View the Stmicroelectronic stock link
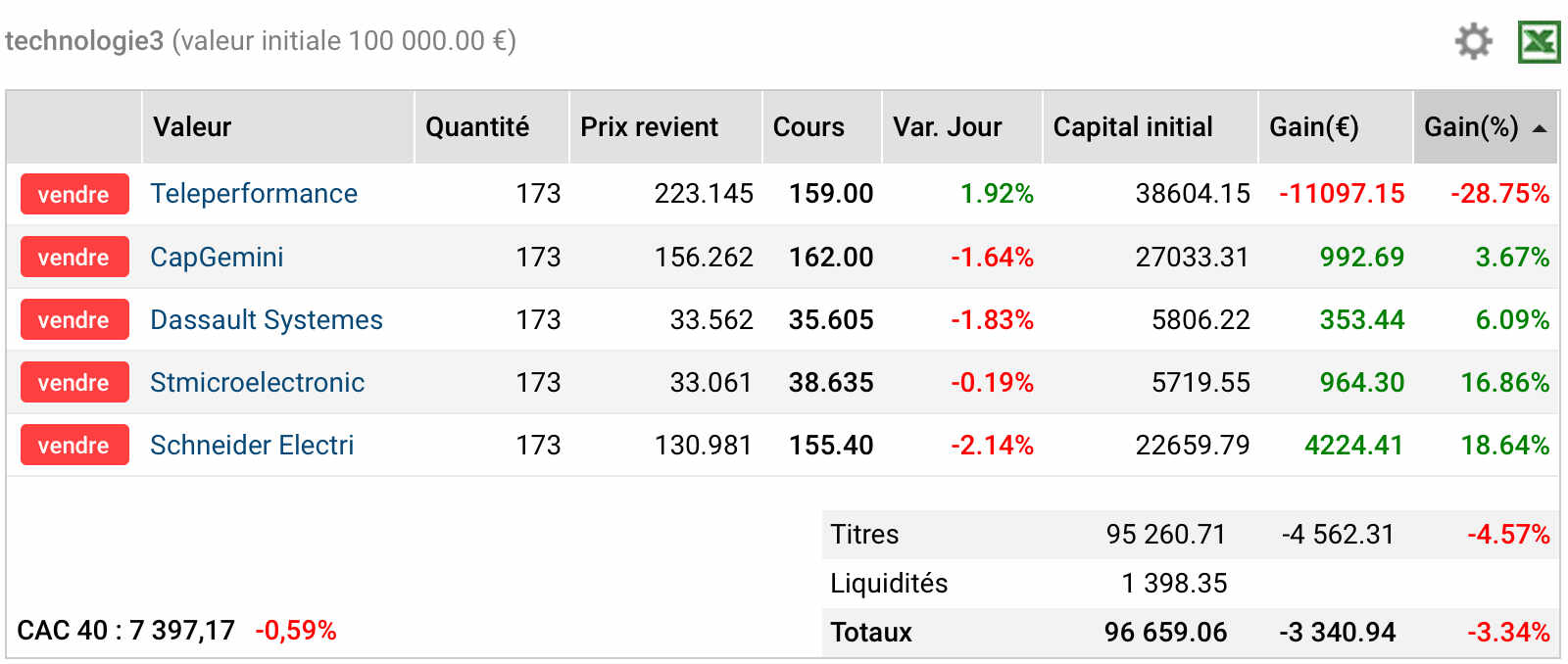This screenshot has height=664, width=1568. point(257,382)
